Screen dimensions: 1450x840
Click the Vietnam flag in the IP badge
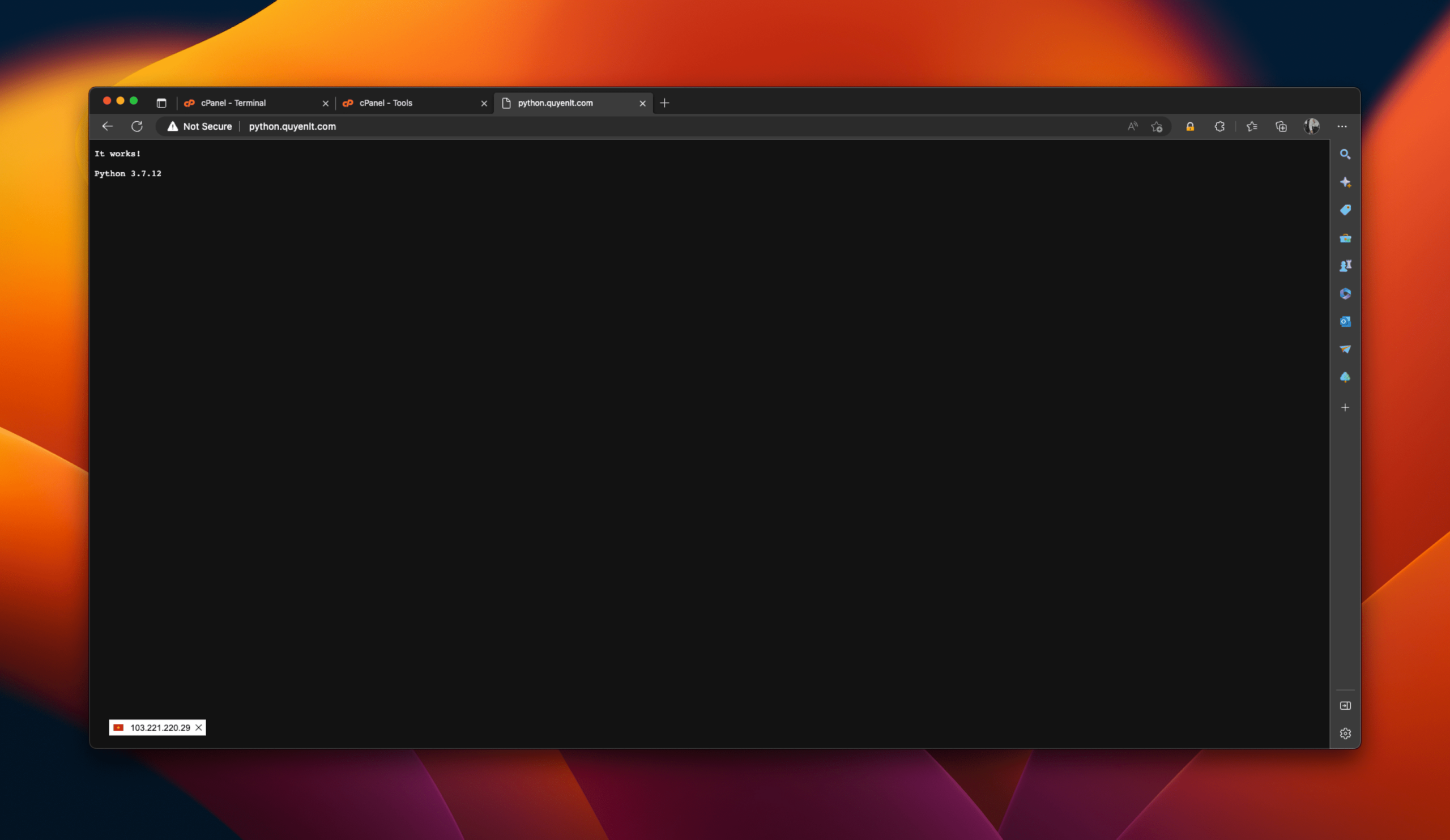pyautogui.click(x=118, y=728)
